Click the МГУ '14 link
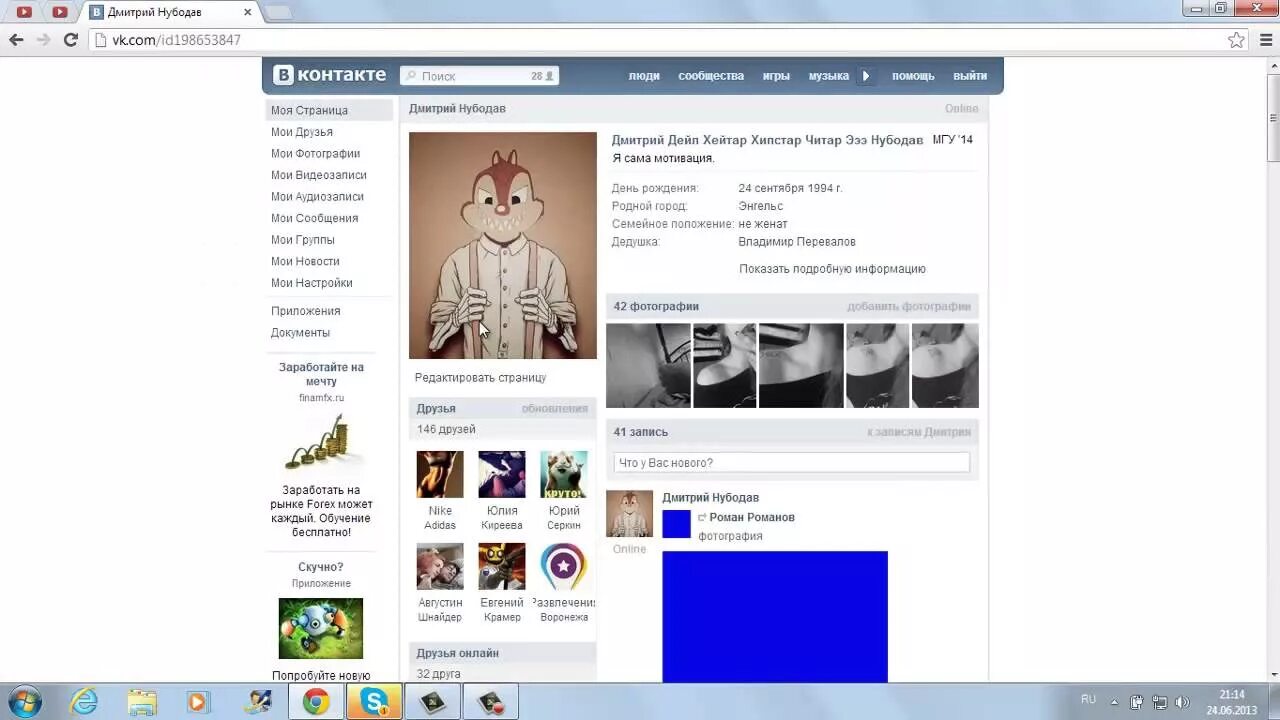The image size is (1280, 720). [952, 140]
